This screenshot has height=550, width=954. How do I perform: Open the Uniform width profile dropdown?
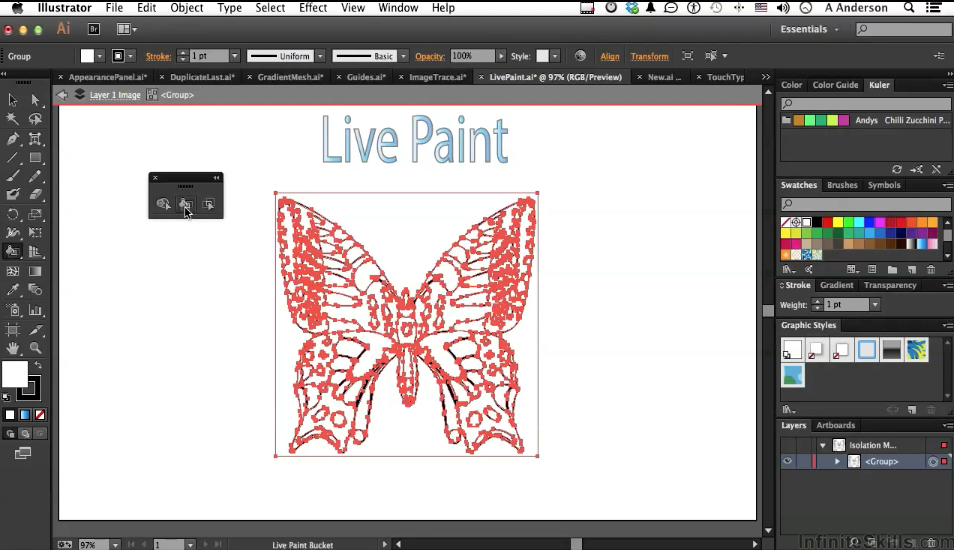pyautogui.click(x=320, y=56)
